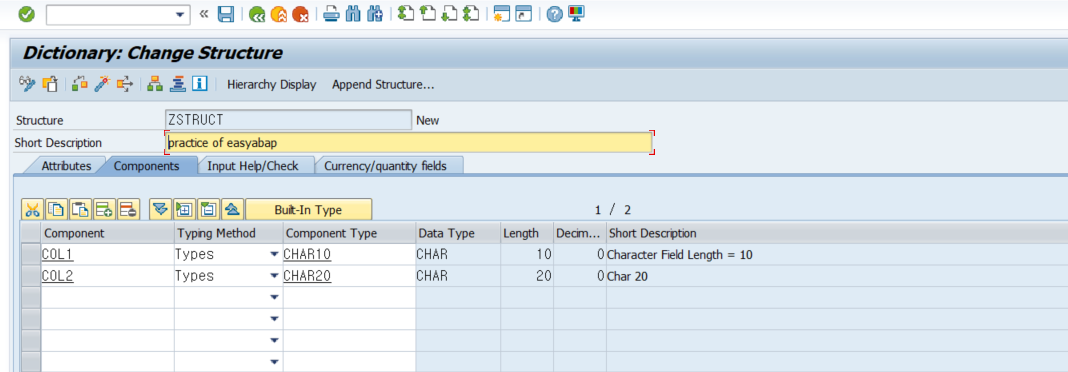Screen dimensions: 1068x372
Task: Create new session window icon
Action: coord(502,14)
